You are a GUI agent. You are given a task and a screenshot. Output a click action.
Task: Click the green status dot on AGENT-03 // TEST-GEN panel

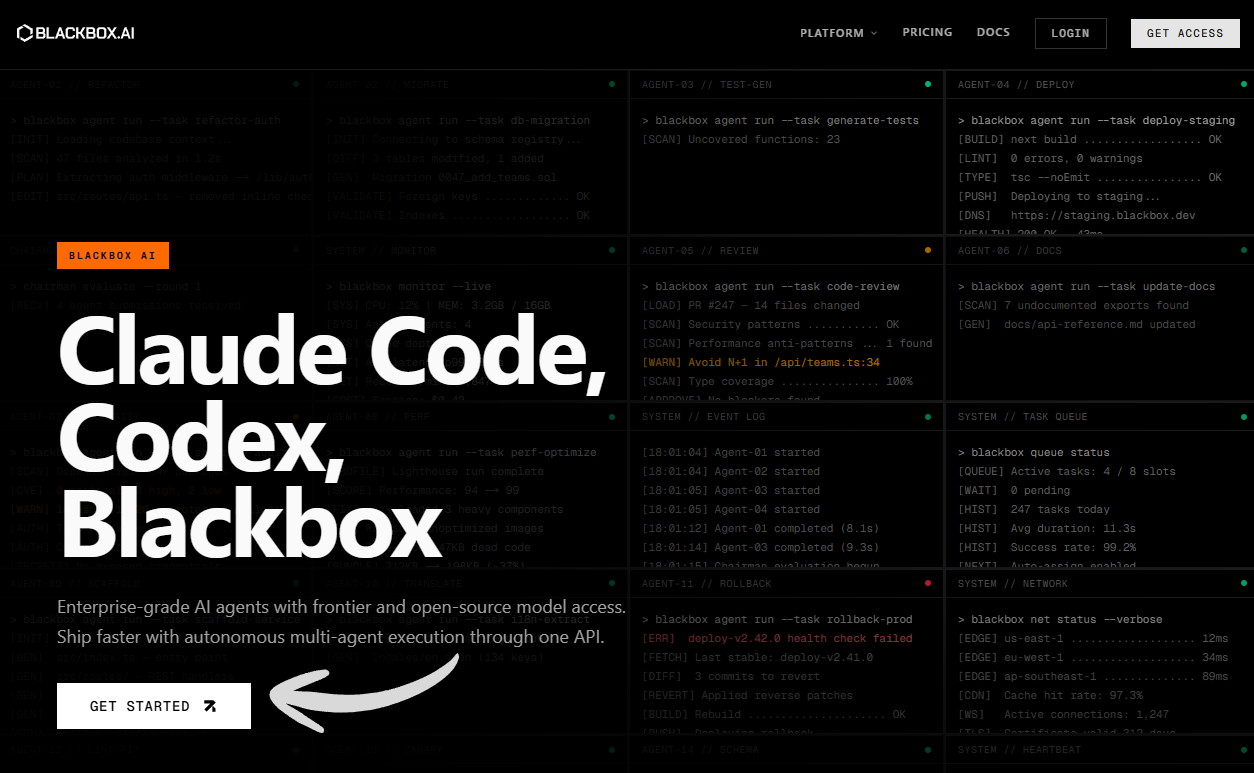928,84
